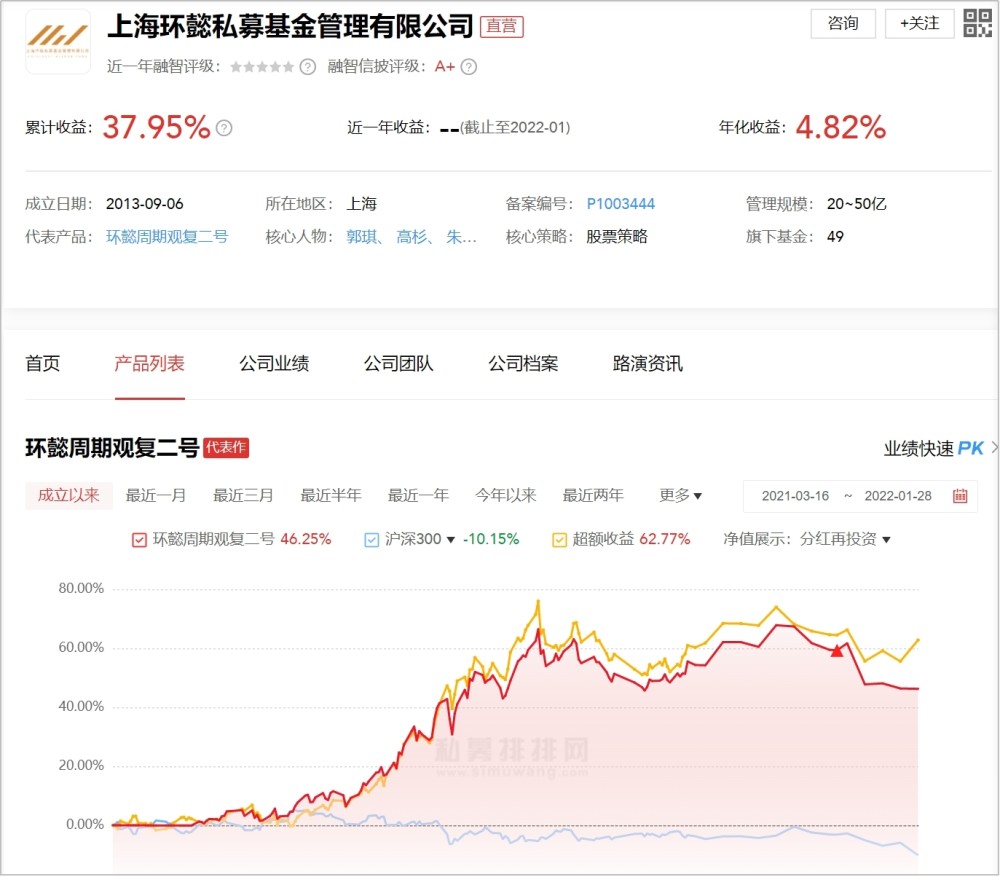The image size is (1000, 877).
Task: Open the 分红再投资 net value dropdown
Action: pyautogui.click(x=845, y=540)
